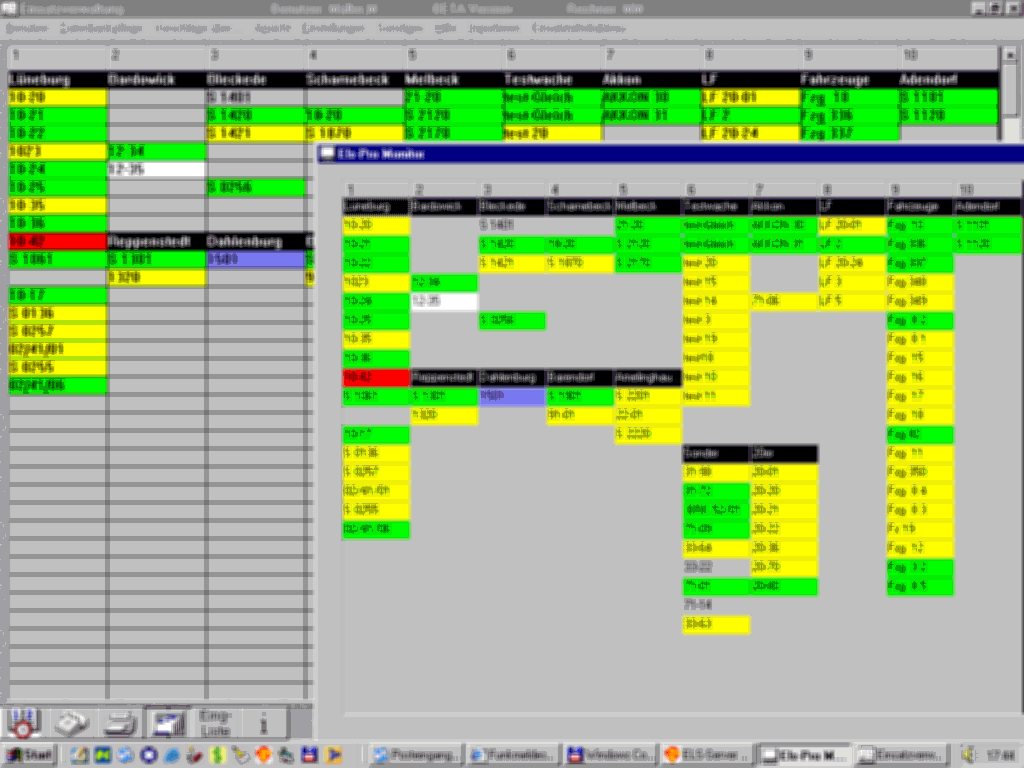Click the Testwache column header in Els Pro Monitor
Viewport: 1024px width, 768px height.
(715, 206)
